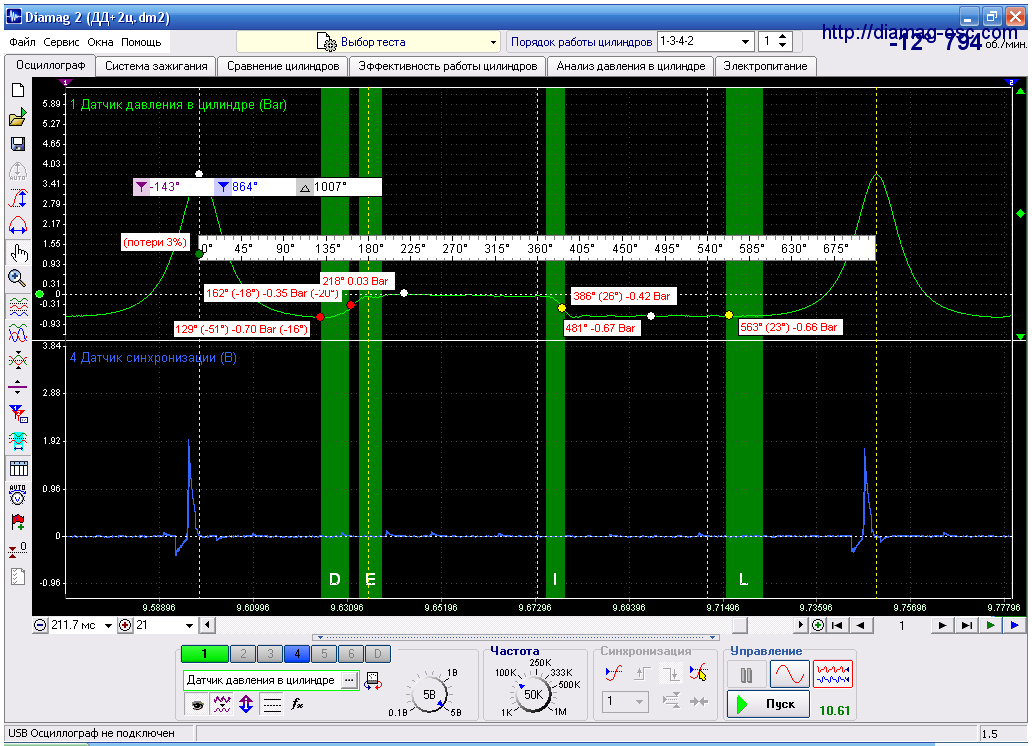Screen dimensions: 1032x746
Task: Click the blue up-down arrows invert icon
Action: (246, 705)
